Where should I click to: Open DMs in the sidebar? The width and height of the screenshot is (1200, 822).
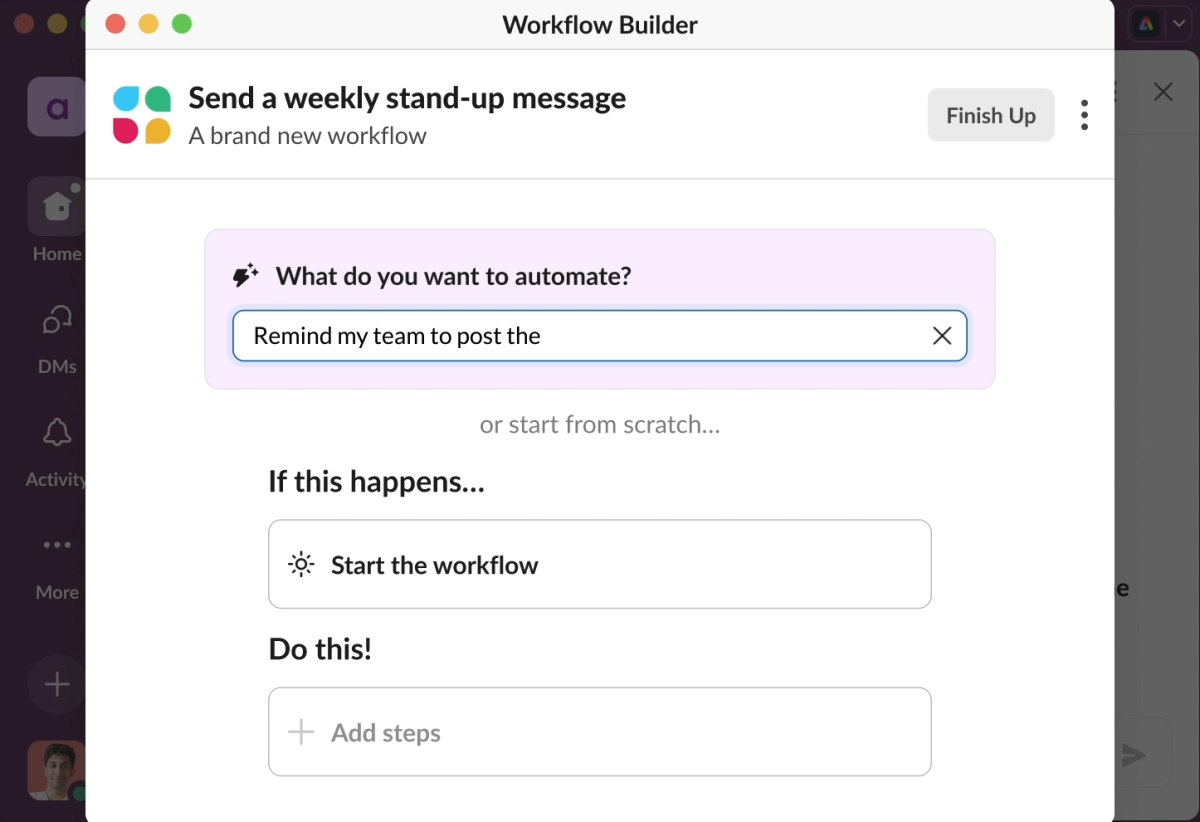click(57, 338)
